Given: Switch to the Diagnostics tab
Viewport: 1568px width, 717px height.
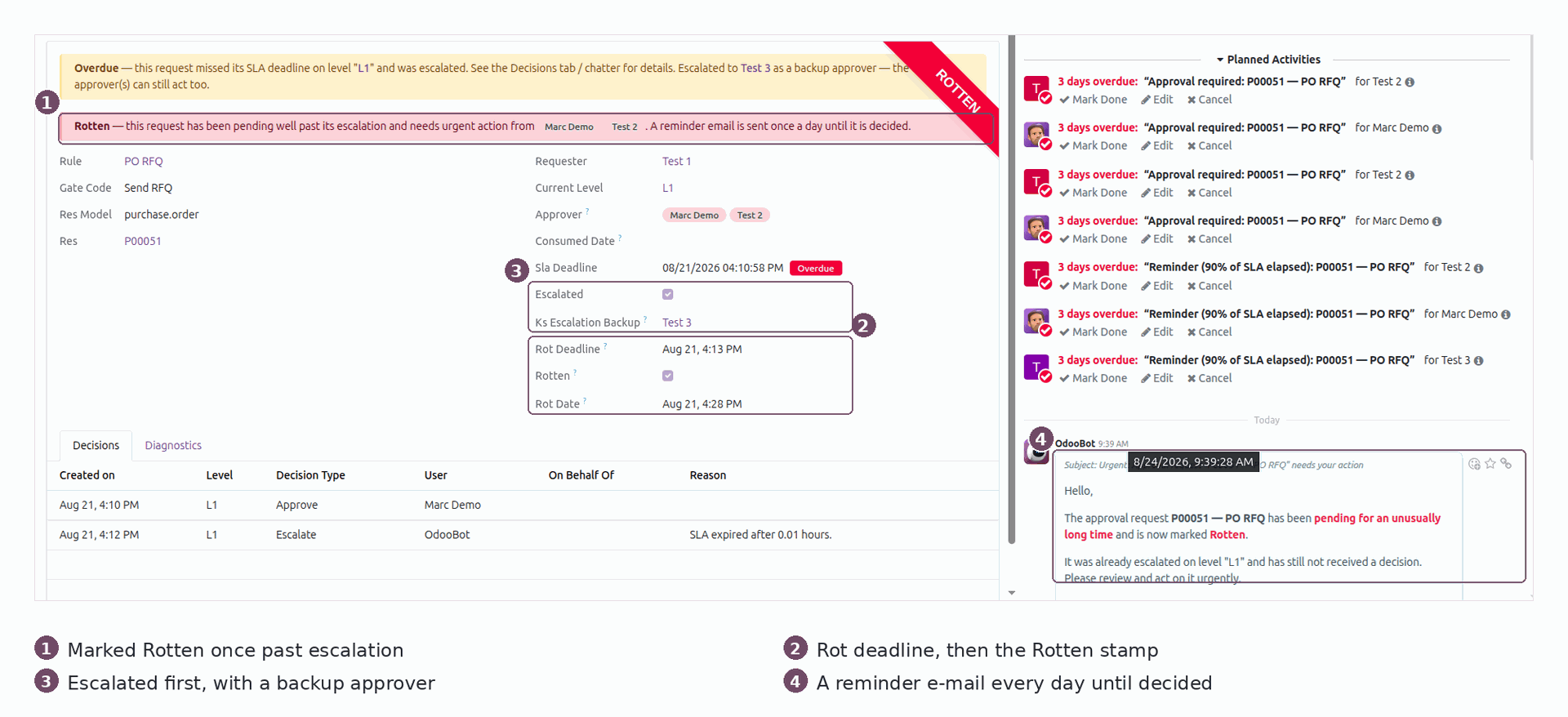Looking at the screenshot, I should (x=173, y=446).
